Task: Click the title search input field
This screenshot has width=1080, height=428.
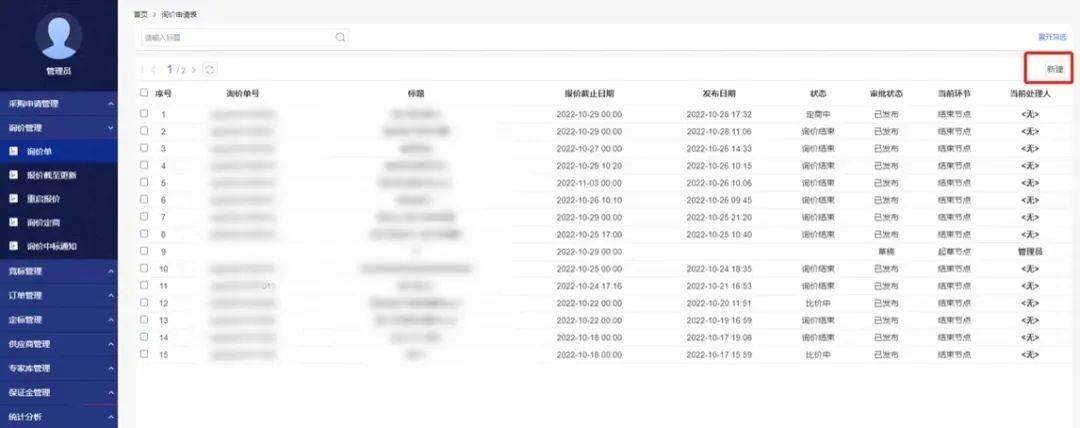Action: point(235,37)
